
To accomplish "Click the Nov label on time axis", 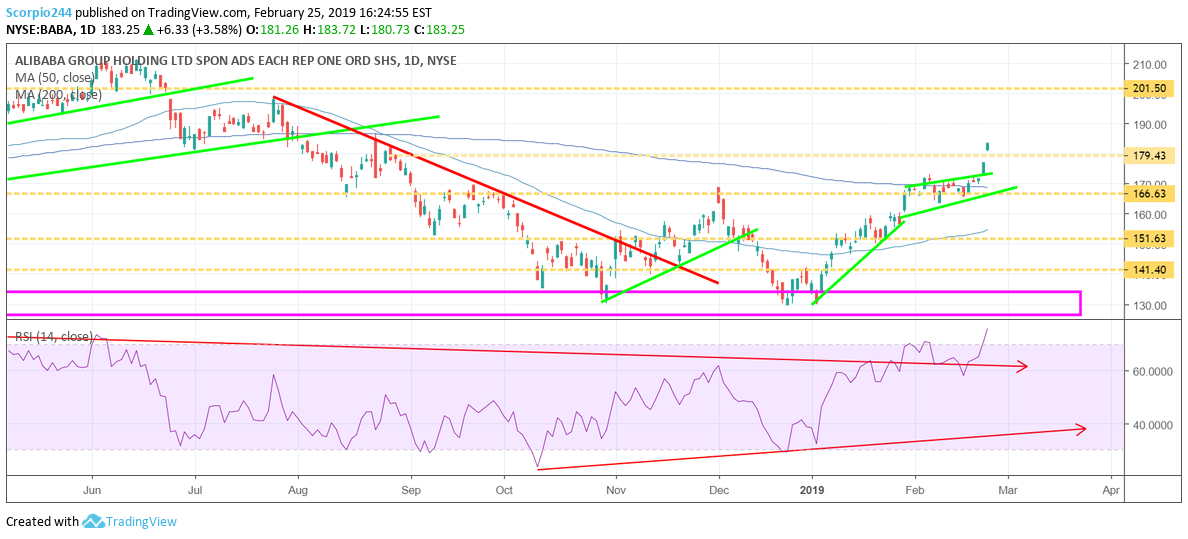I will [616, 490].
